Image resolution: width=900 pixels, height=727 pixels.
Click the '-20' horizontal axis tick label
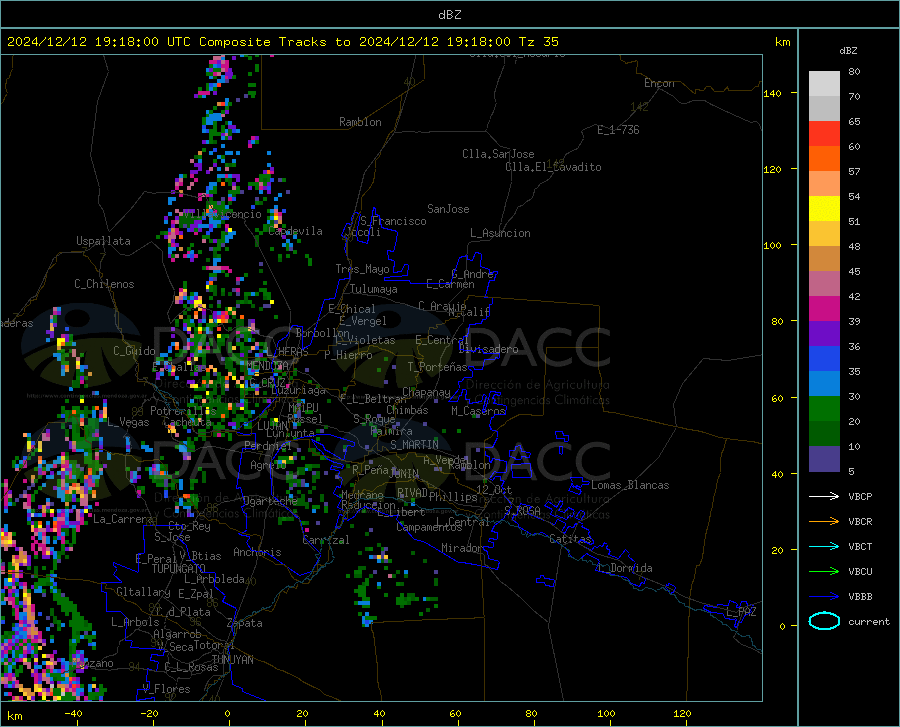tap(149, 714)
